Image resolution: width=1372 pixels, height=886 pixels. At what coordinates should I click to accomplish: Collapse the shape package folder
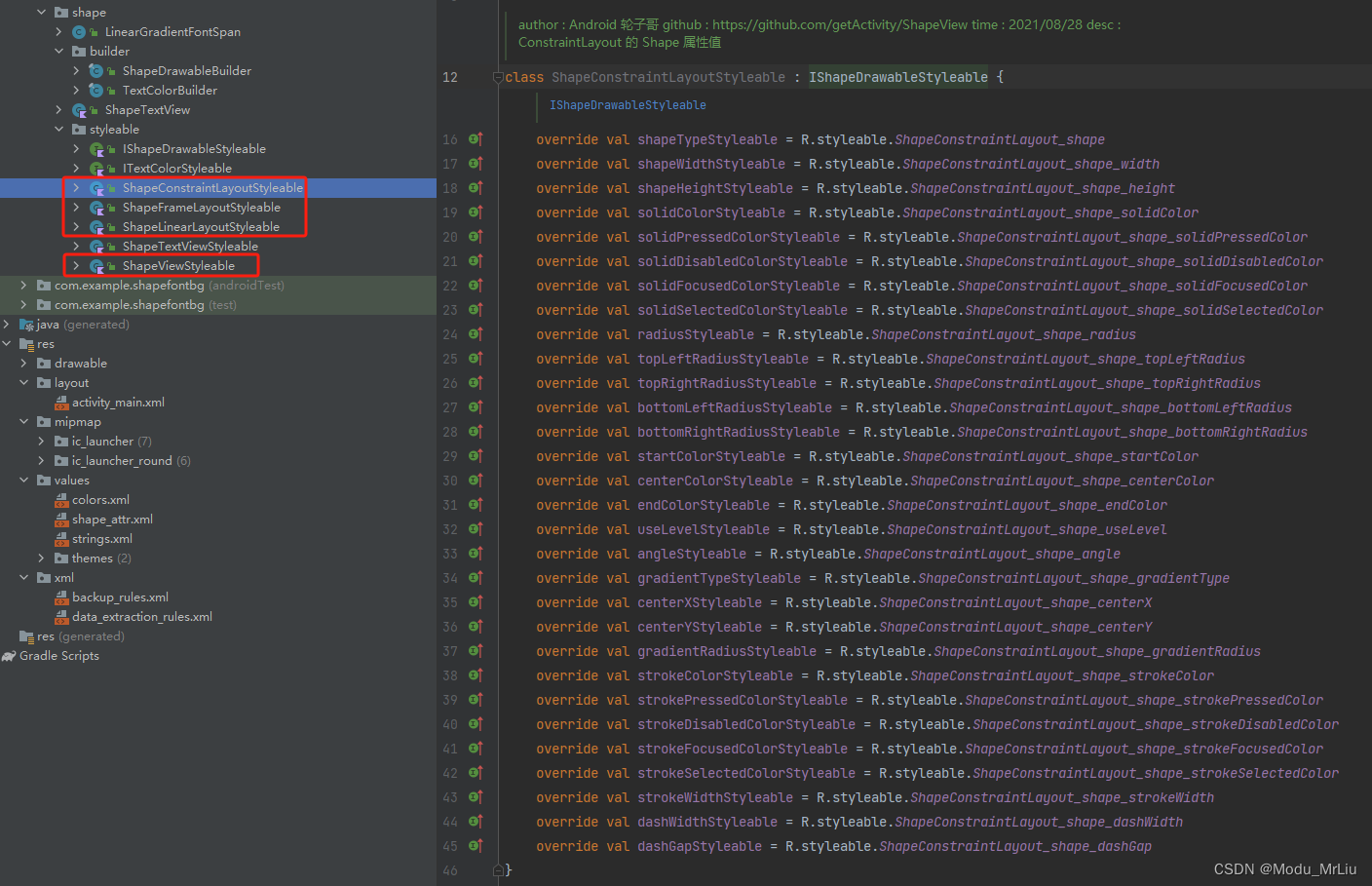(x=41, y=13)
